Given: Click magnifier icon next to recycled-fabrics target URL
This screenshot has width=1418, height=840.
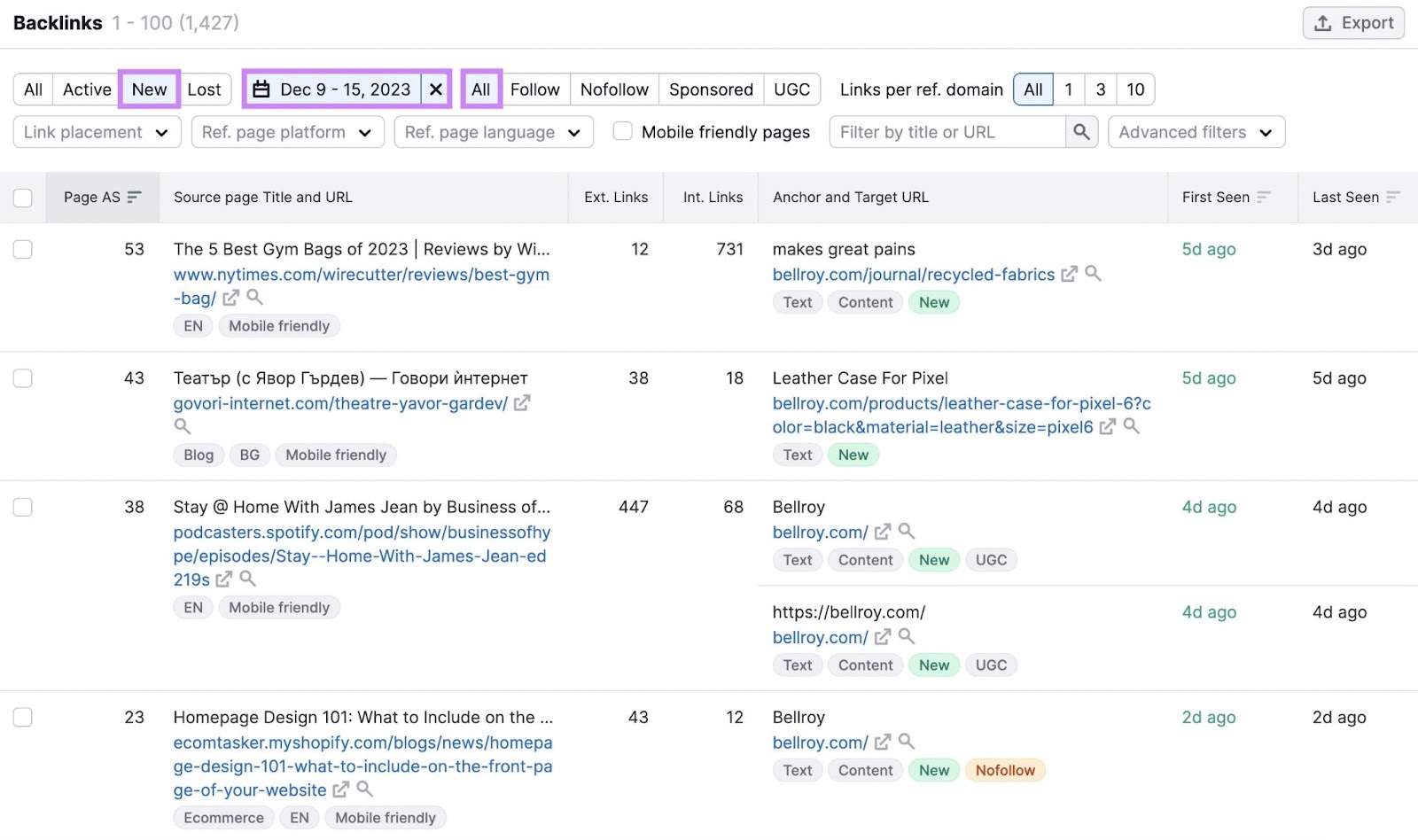Looking at the screenshot, I should click(1094, 274).
